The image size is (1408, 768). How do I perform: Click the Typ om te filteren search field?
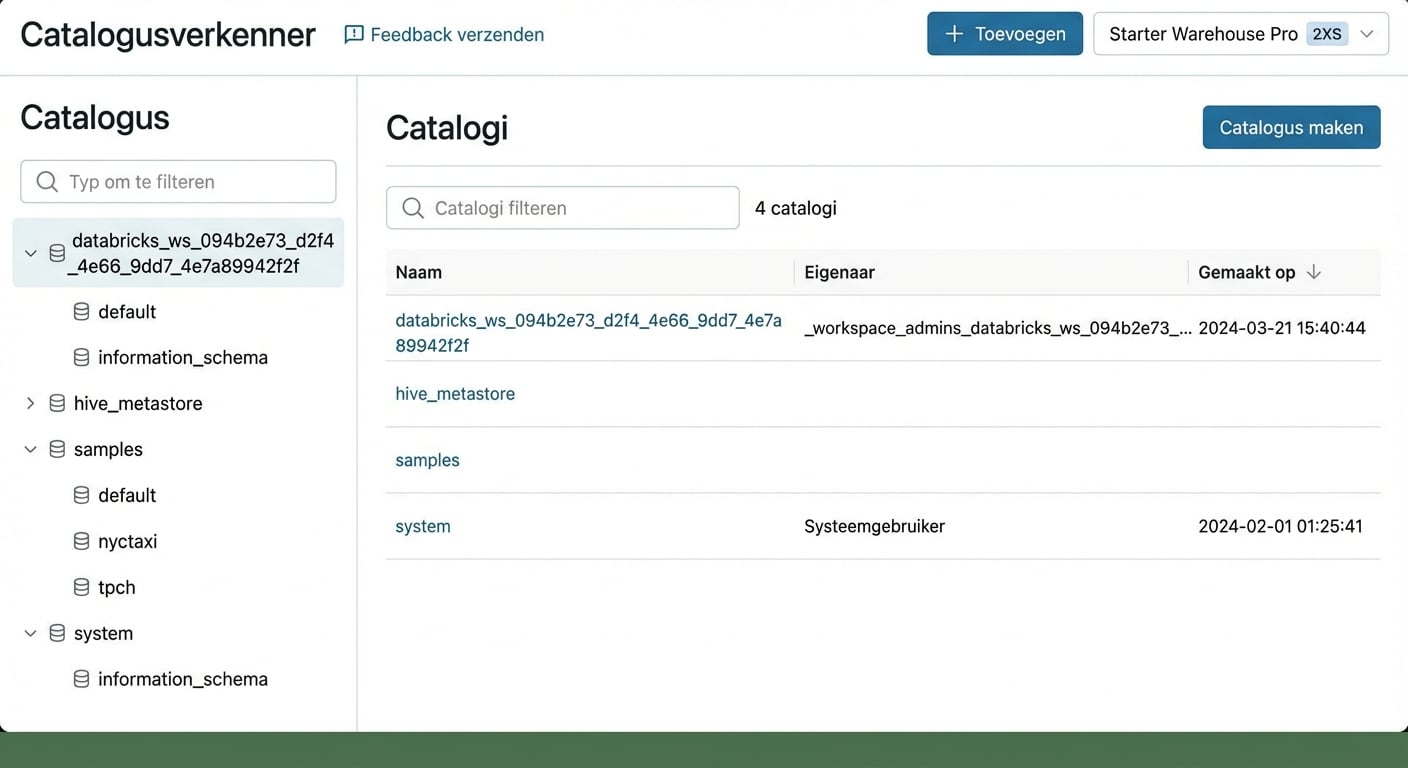178,181
